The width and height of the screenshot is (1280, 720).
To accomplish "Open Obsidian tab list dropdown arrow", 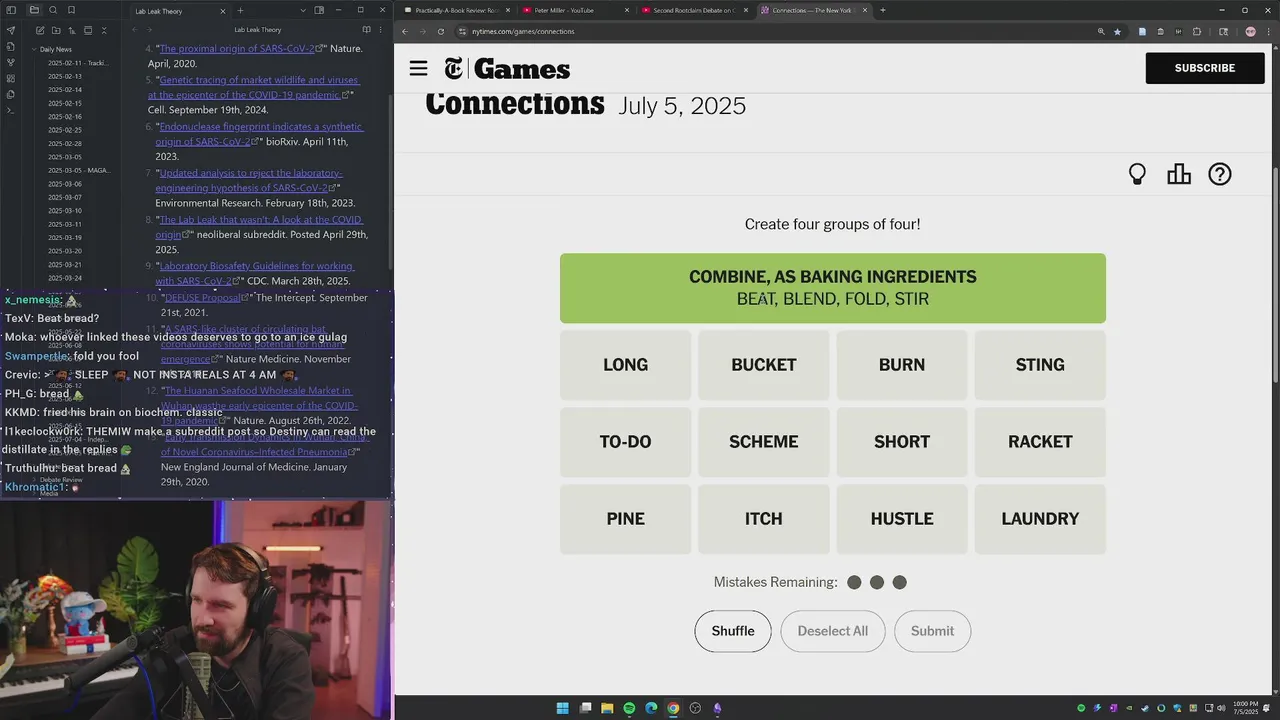I will point(303,10).
